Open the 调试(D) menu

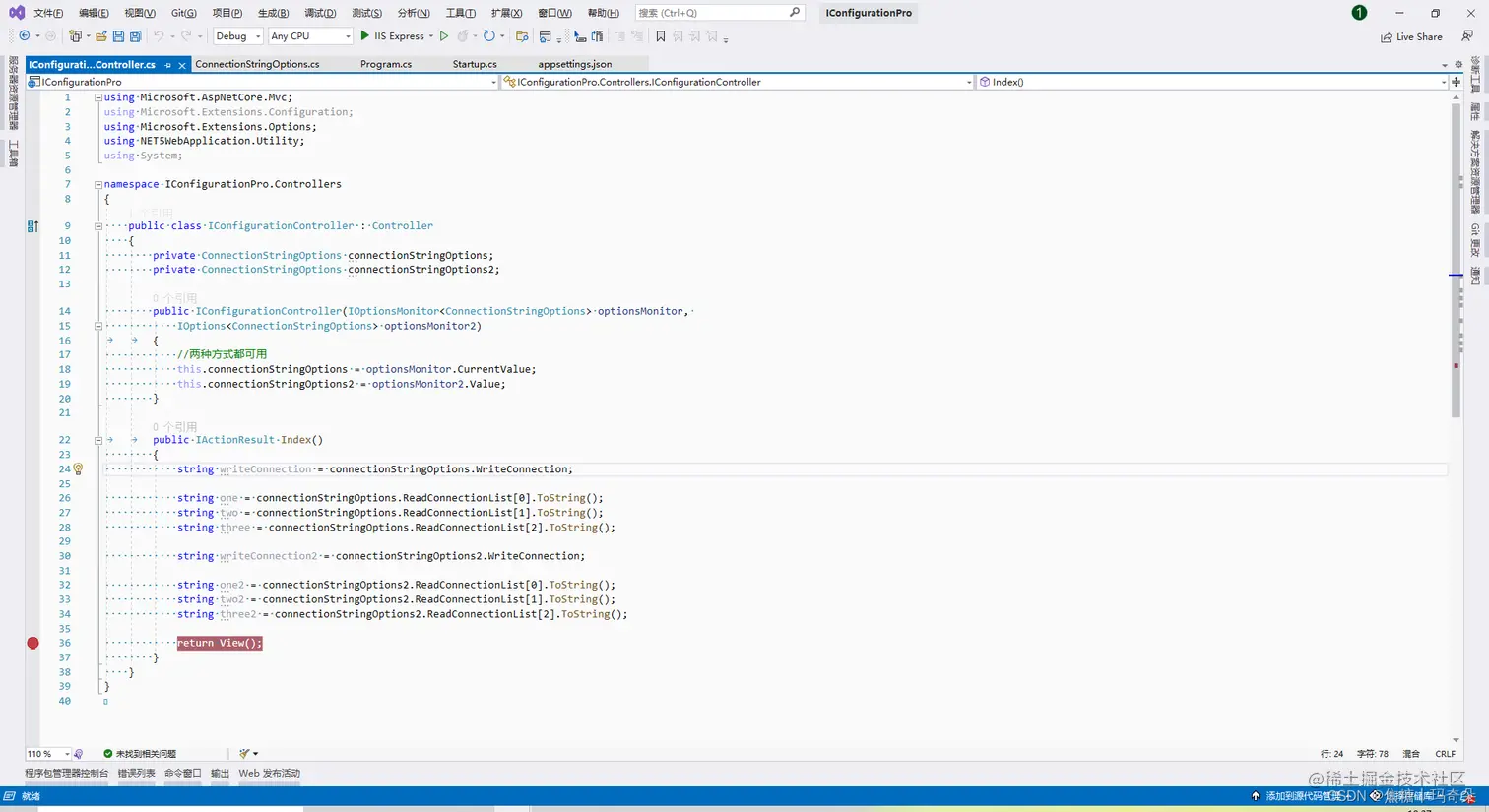pos(320,13)
